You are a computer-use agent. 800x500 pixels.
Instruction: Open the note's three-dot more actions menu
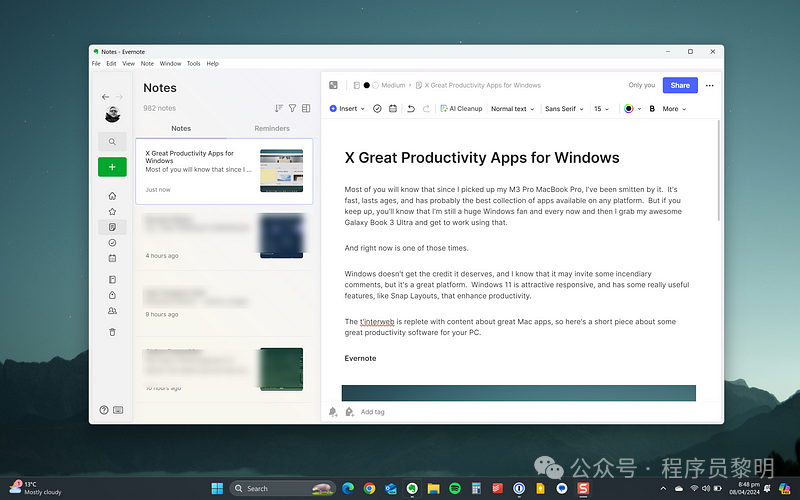click(710, 85)
